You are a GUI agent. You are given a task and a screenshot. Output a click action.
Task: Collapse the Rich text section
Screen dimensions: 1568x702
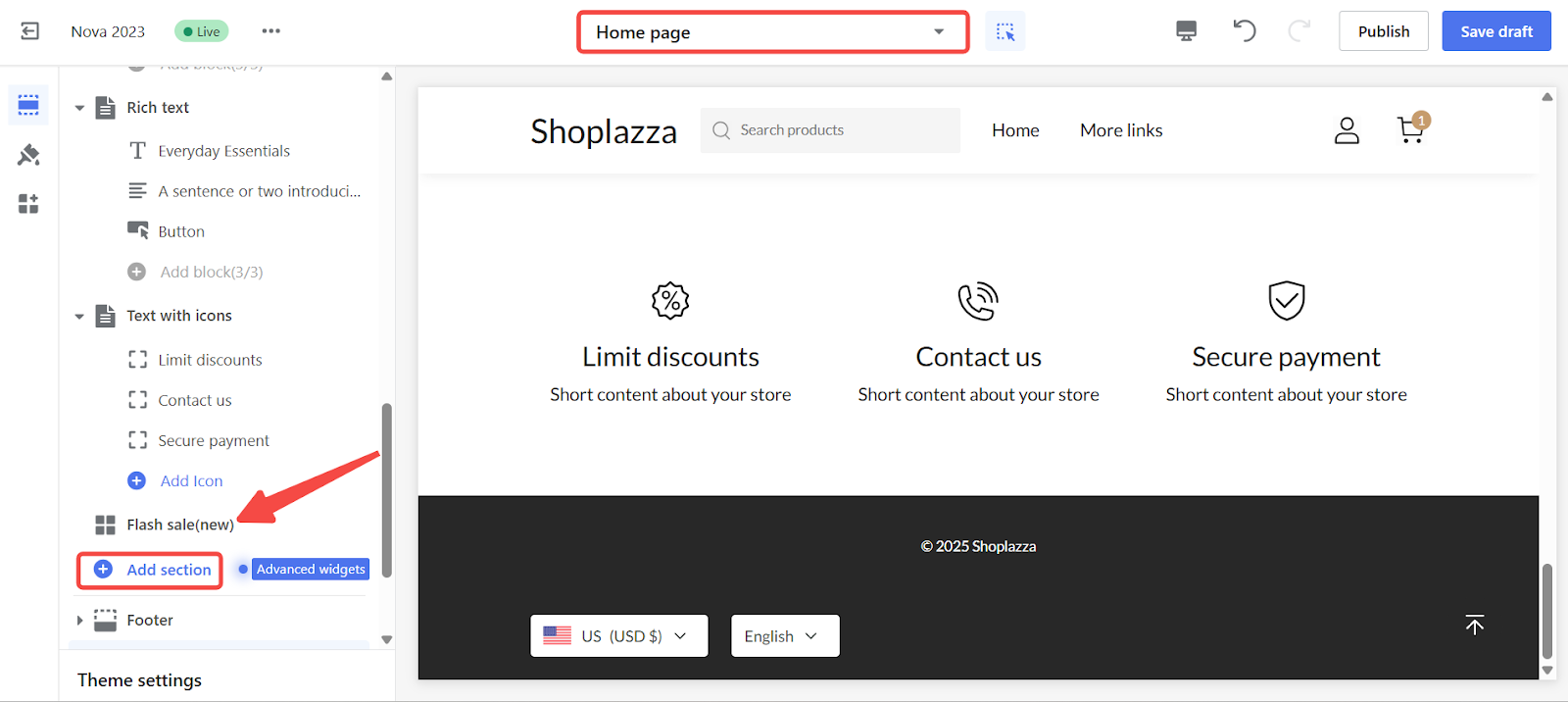pos(79,108)
